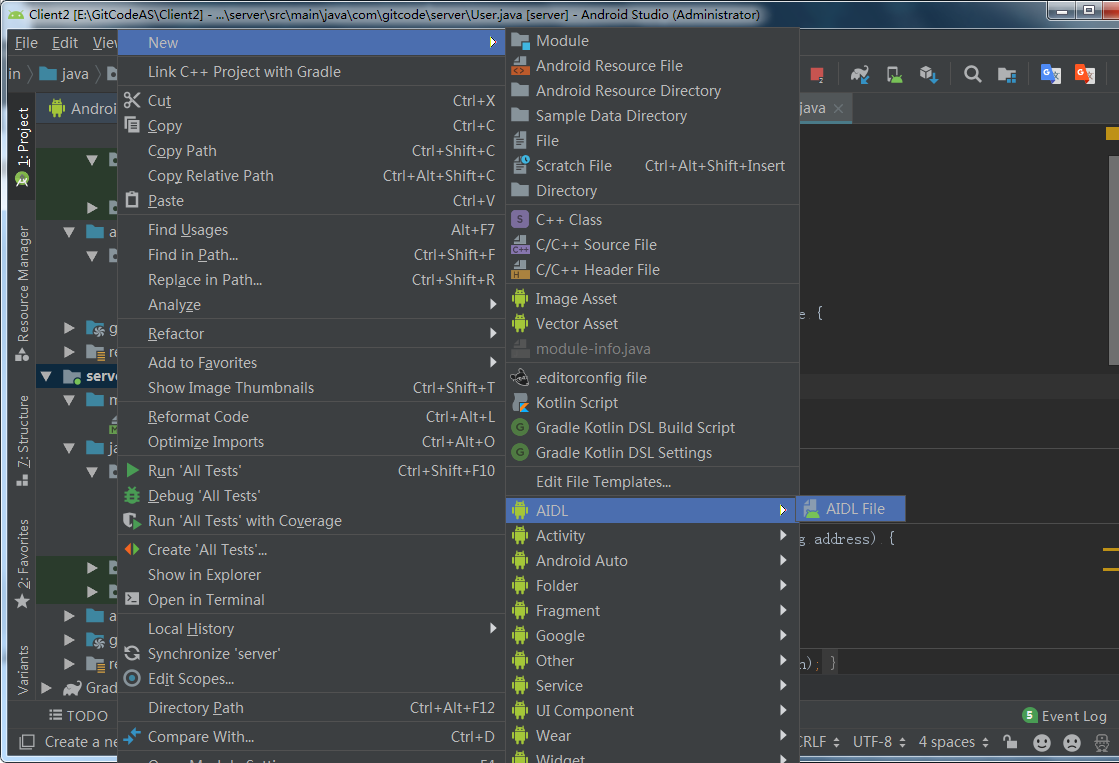Viewport: 1119px width, 763px height.
Task: Toggle the 2: Favorites tool window
Action: 23,563
